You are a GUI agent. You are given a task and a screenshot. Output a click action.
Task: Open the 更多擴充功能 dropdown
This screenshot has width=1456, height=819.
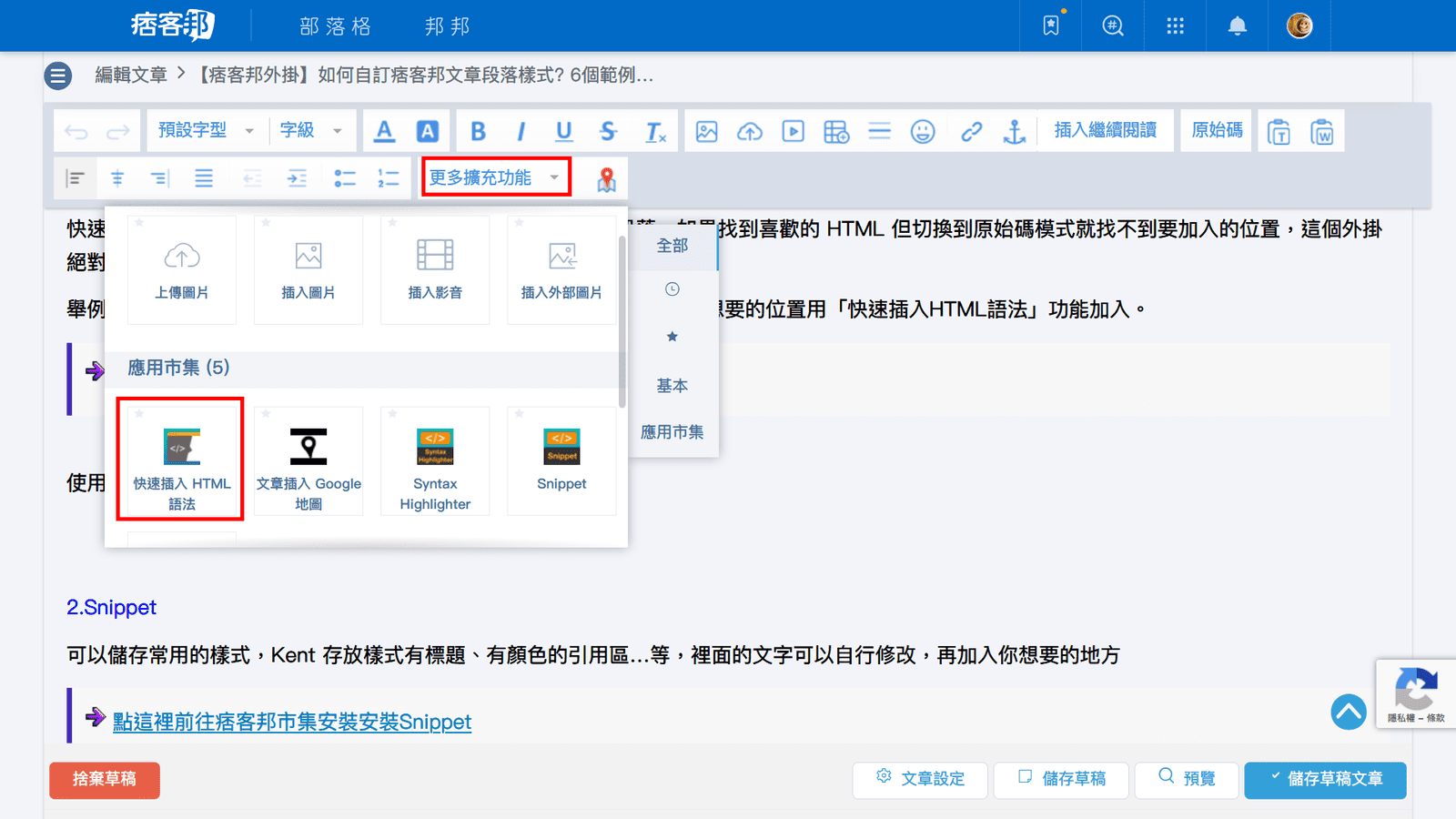pos(496,177)
